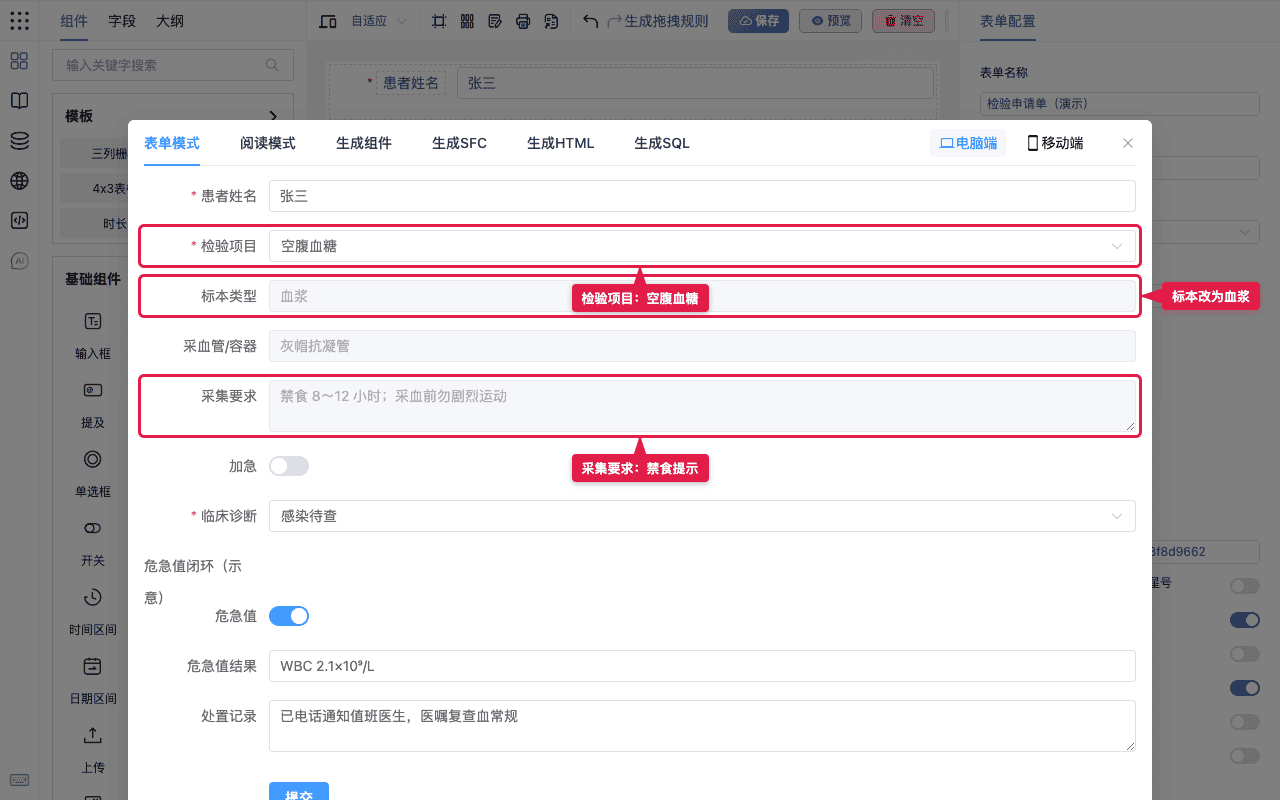The height and width of the screenshot is (800, 1280).
Task: Open the code brackets icon in sidebar
Action: 19,221
